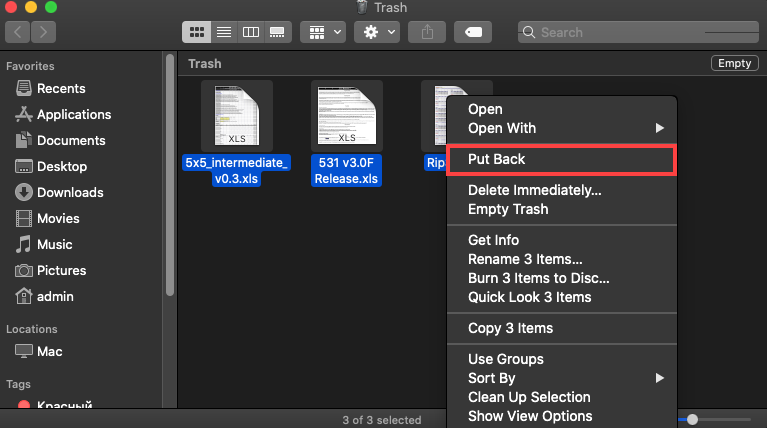Open Downloads in the sidebar
The height and width of the screenshot is (428, 767).
coord(59,192)
